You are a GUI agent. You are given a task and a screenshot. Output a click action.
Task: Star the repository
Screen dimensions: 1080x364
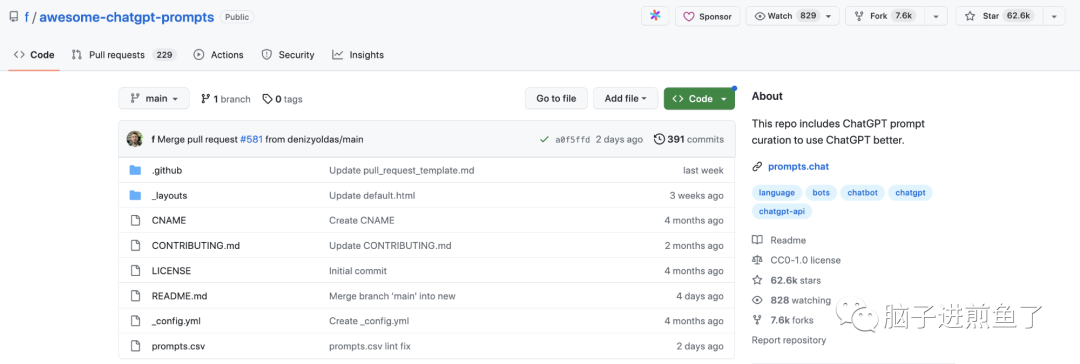(x=1000, y=17)
